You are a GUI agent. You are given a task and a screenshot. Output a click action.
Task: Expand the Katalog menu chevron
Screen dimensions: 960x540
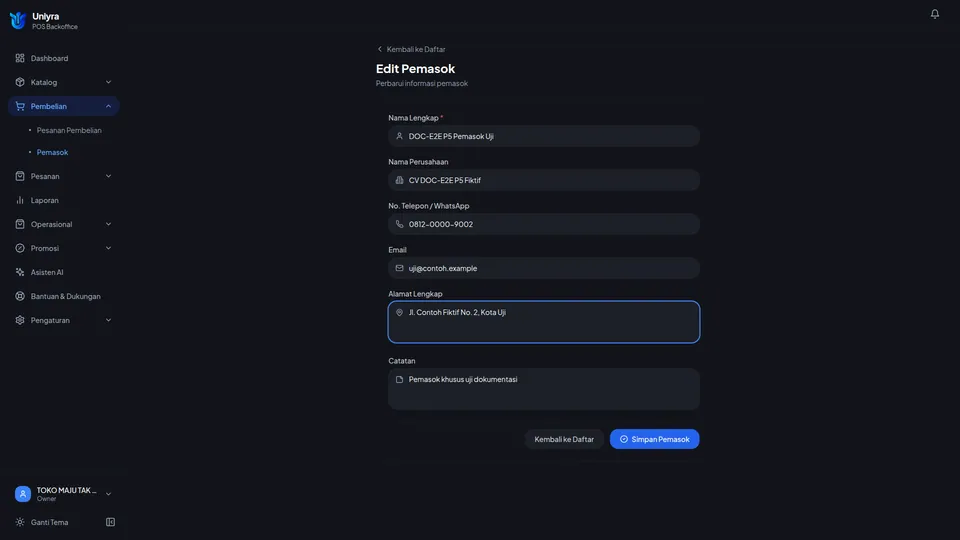pos(108,82)
